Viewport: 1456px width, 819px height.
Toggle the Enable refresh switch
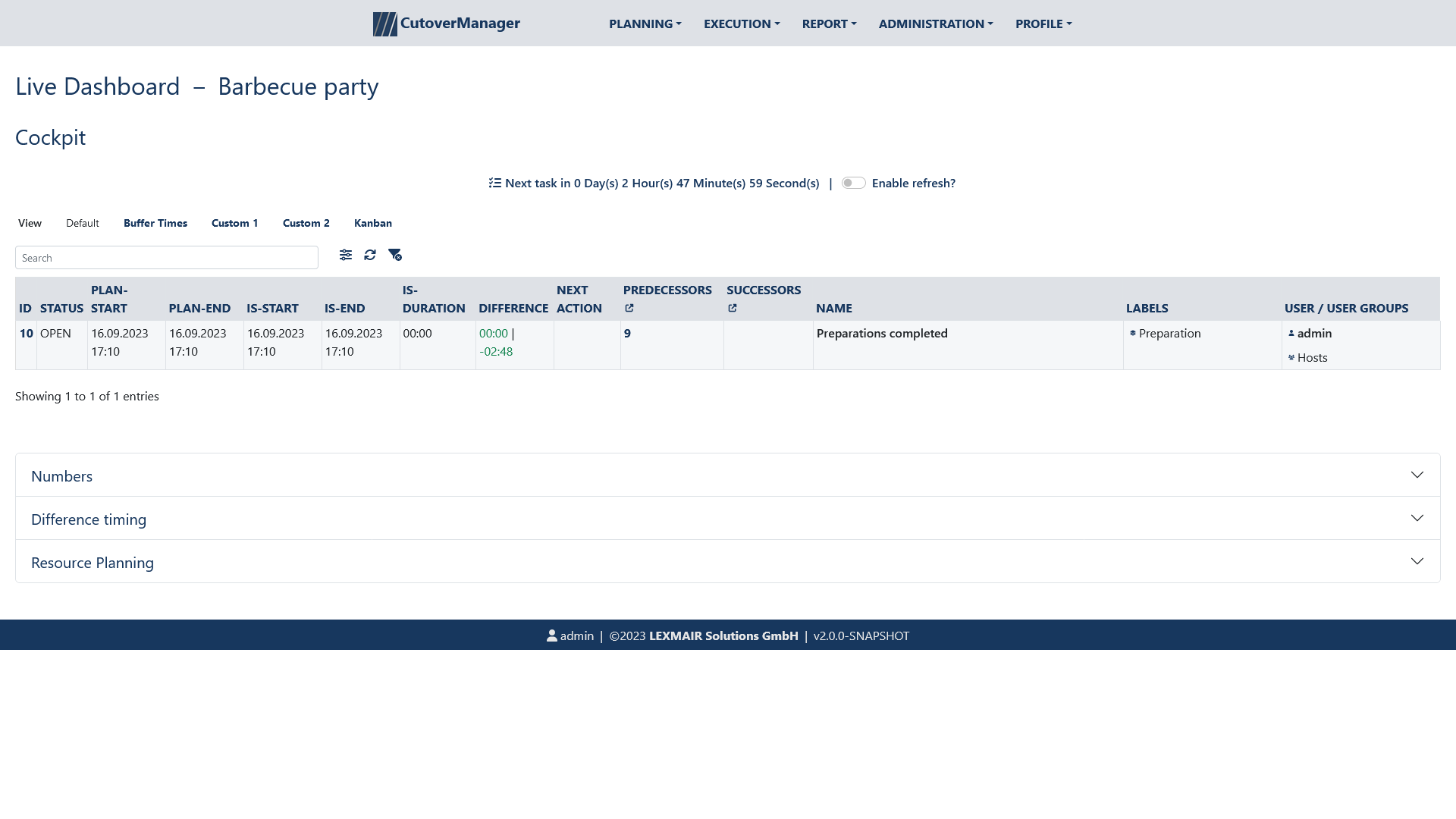pyautogui.click(x=852, y=182)
